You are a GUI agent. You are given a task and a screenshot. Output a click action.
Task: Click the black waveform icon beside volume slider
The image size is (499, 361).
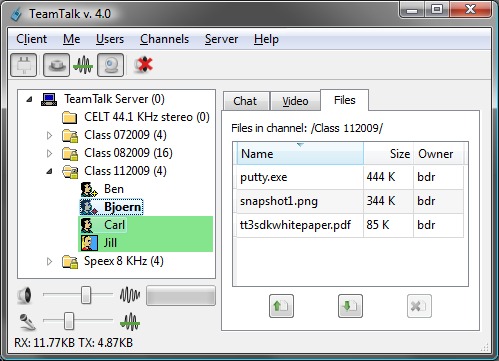130,295
